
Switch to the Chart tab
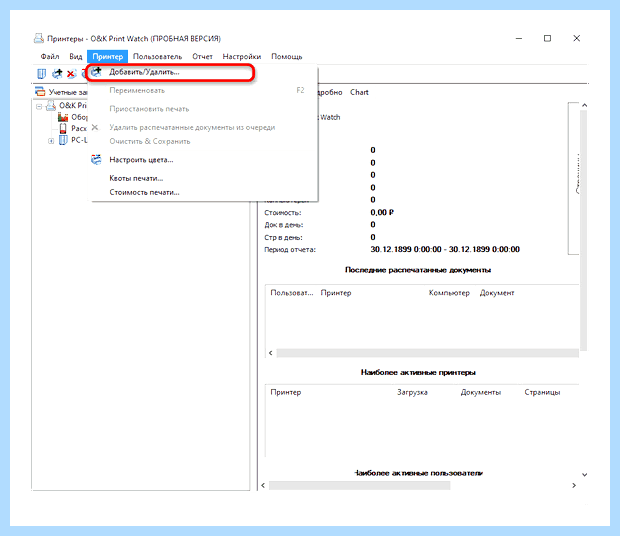[x=359, y=92]
